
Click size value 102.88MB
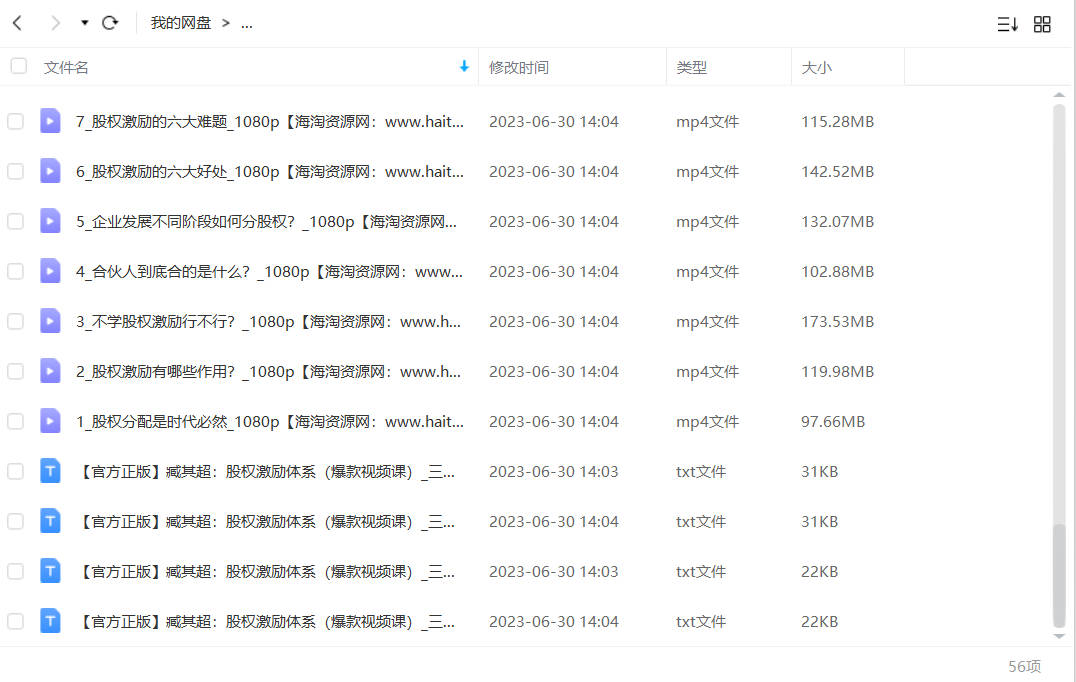pos(837,272)
